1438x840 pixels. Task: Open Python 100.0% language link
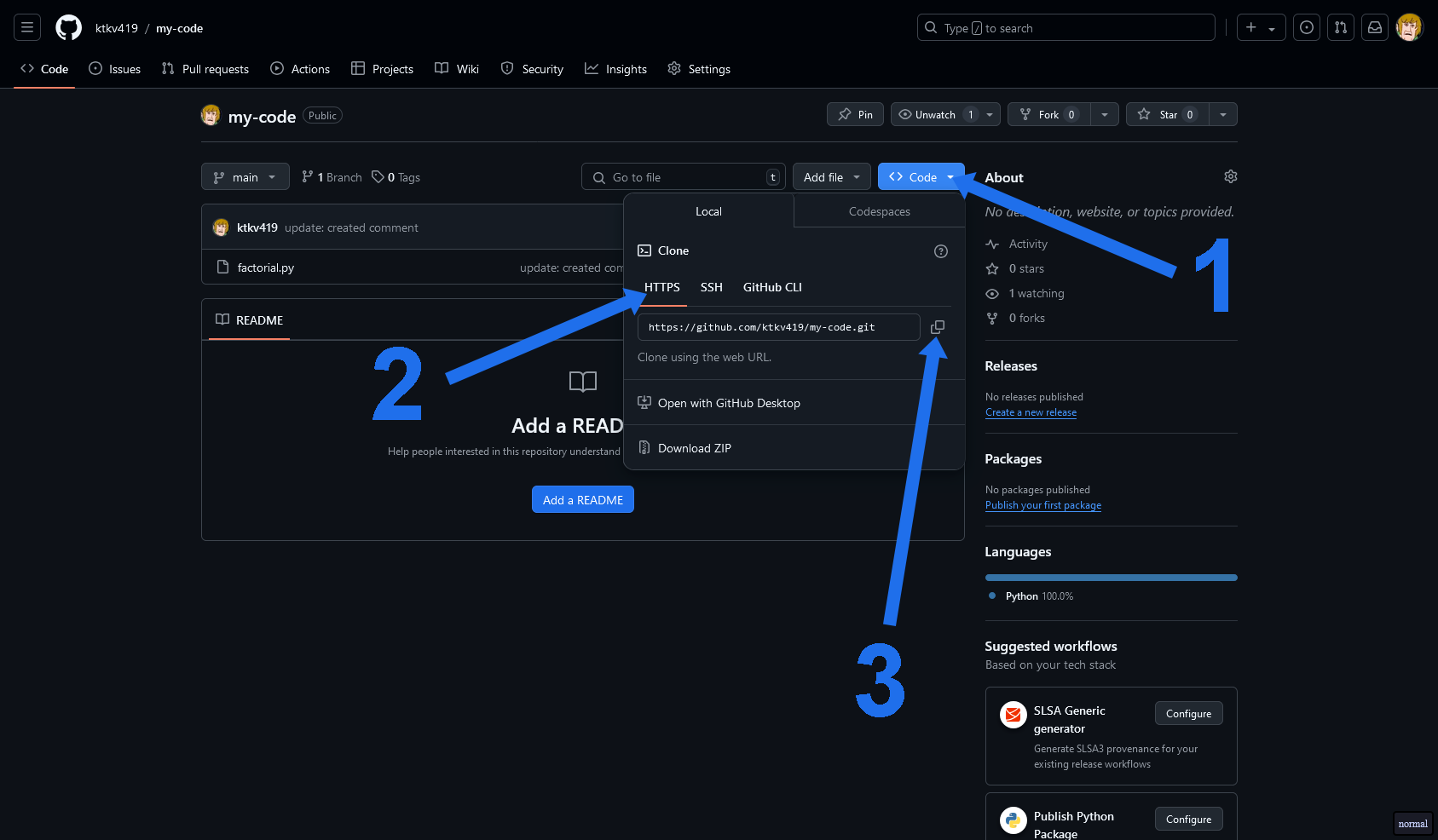(x=1031, y=596)
